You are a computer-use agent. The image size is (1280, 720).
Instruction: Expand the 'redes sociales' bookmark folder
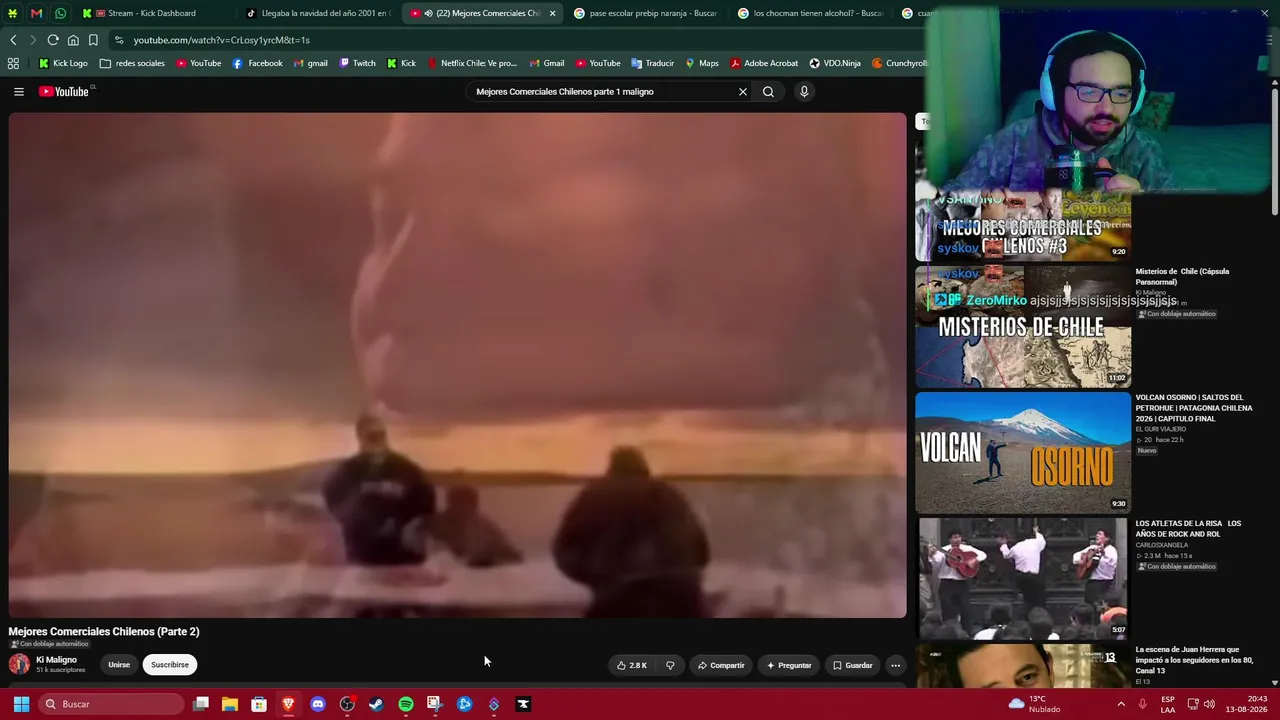132,63
